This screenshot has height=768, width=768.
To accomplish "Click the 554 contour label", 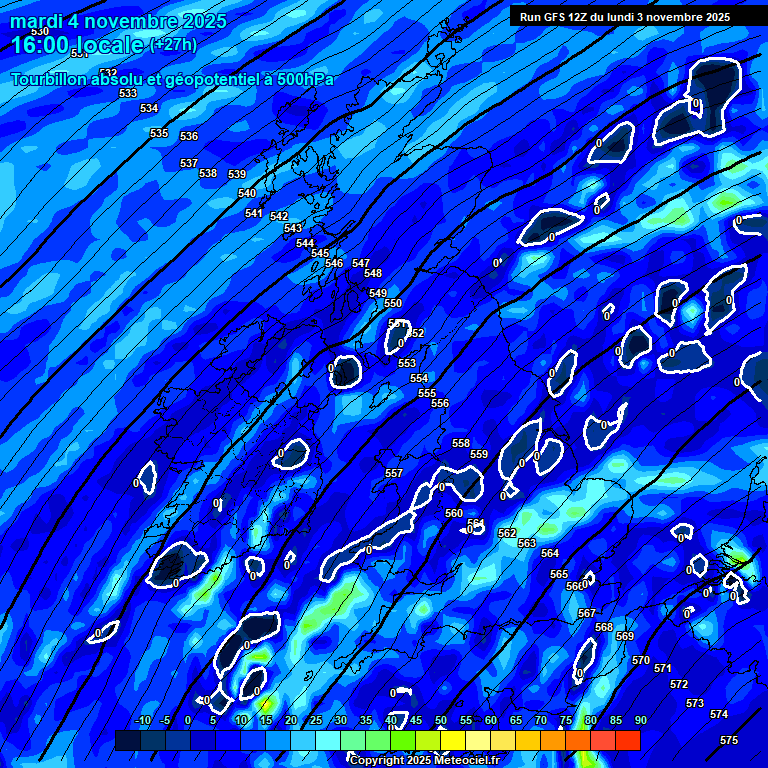I will click(x=419, y=378).
